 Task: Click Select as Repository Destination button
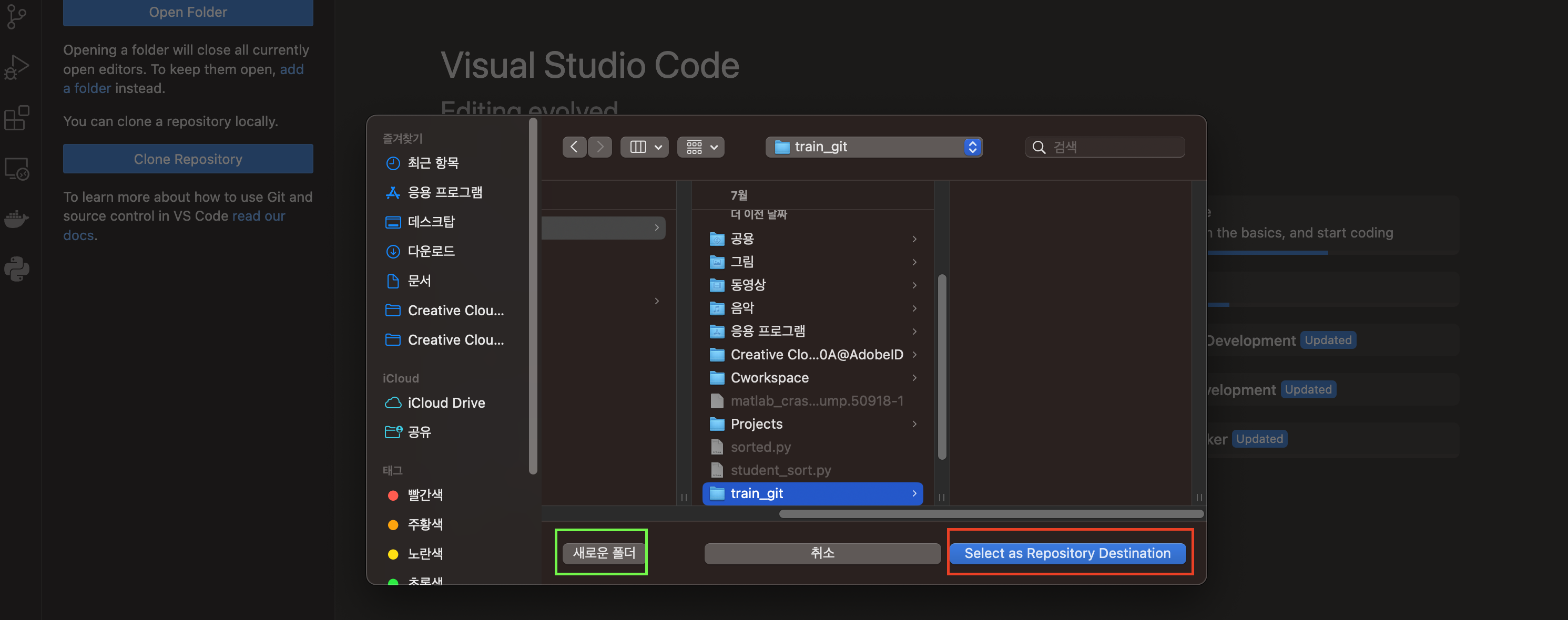pos(1067,553)
